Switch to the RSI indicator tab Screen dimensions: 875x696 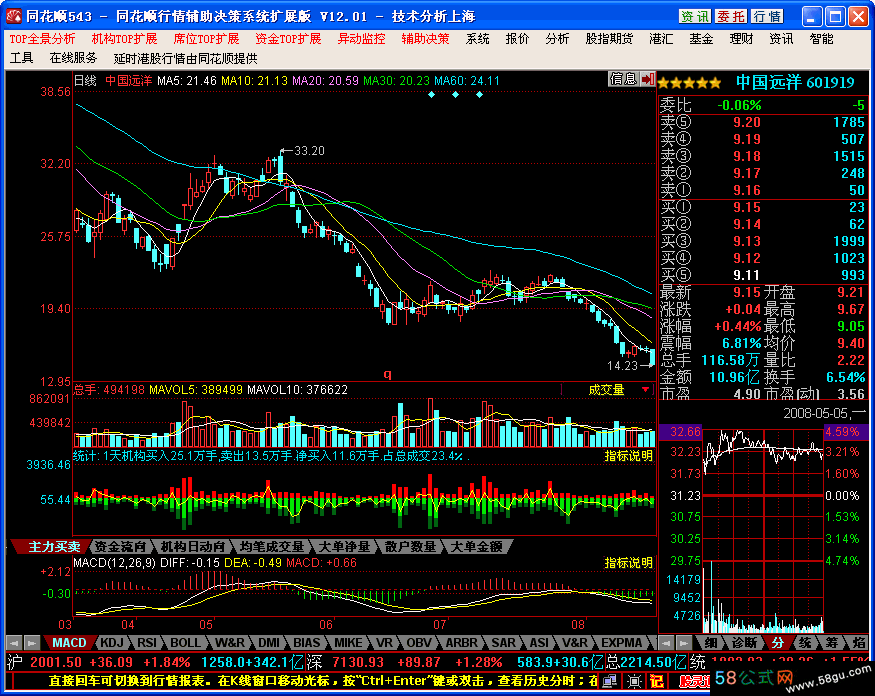147,643
